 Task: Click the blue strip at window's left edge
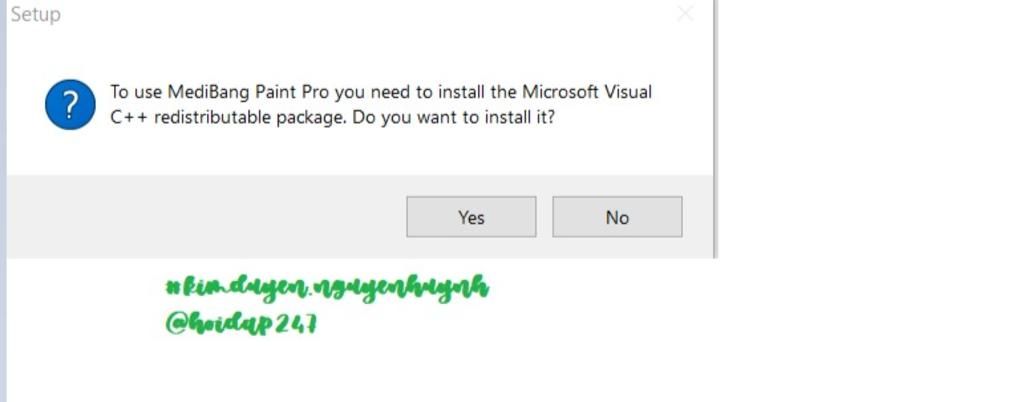pos(3,201)
